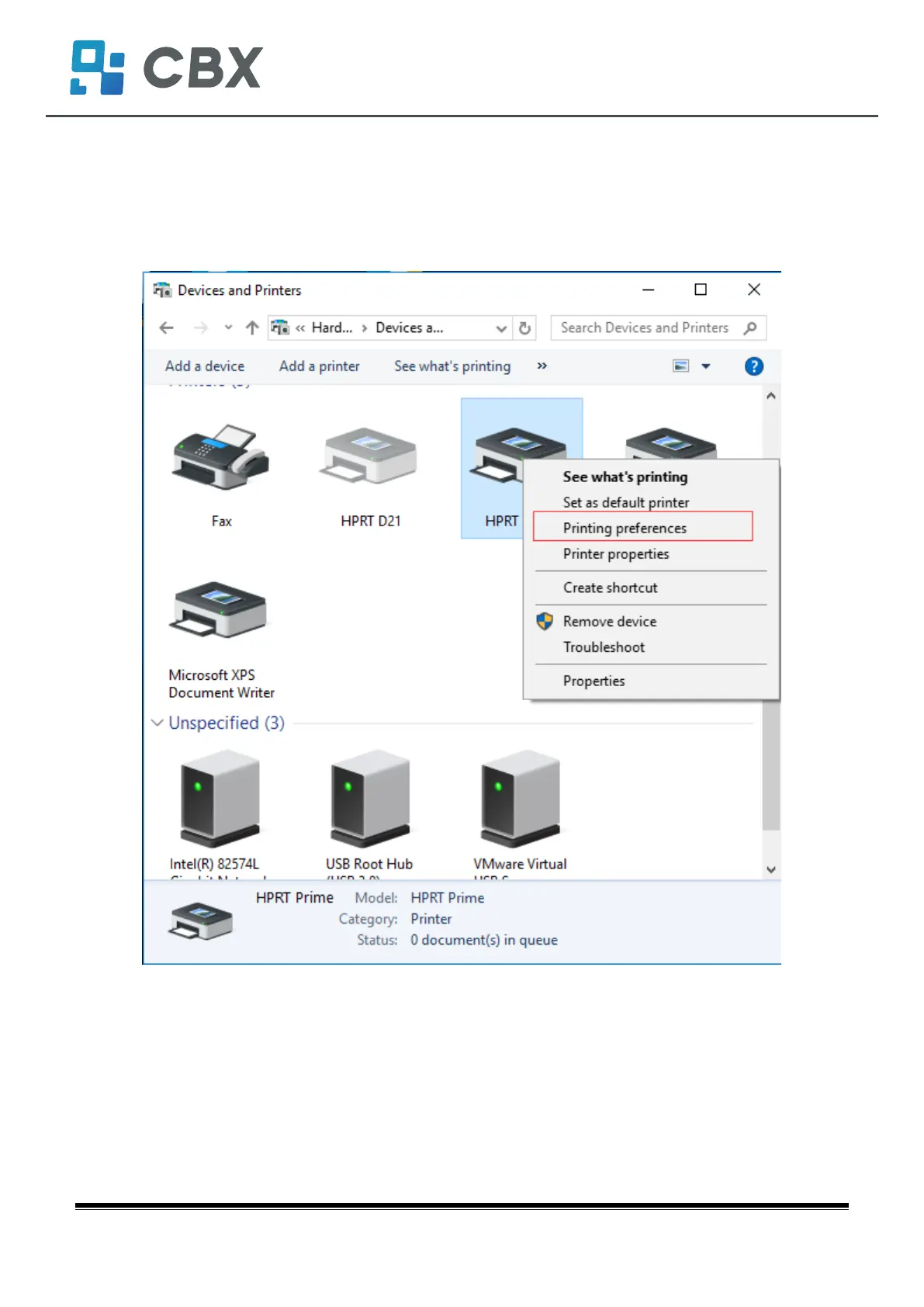The height and width of the screenshot is (1307, 924).
Task: Click the change view icon
Action: (681, 366)
